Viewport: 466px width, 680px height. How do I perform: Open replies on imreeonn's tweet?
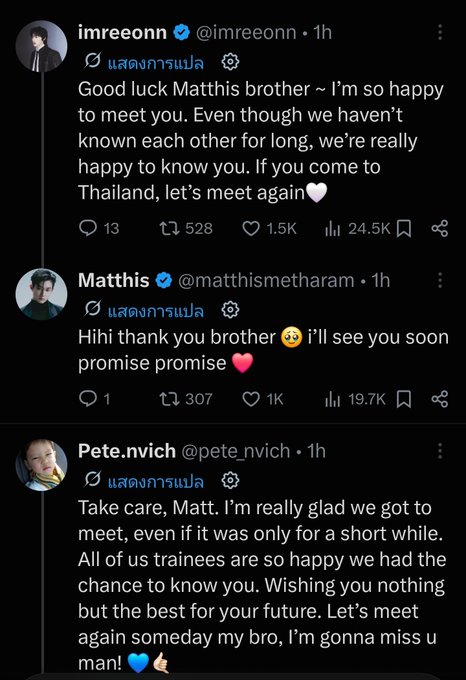(x=99, y=228)
